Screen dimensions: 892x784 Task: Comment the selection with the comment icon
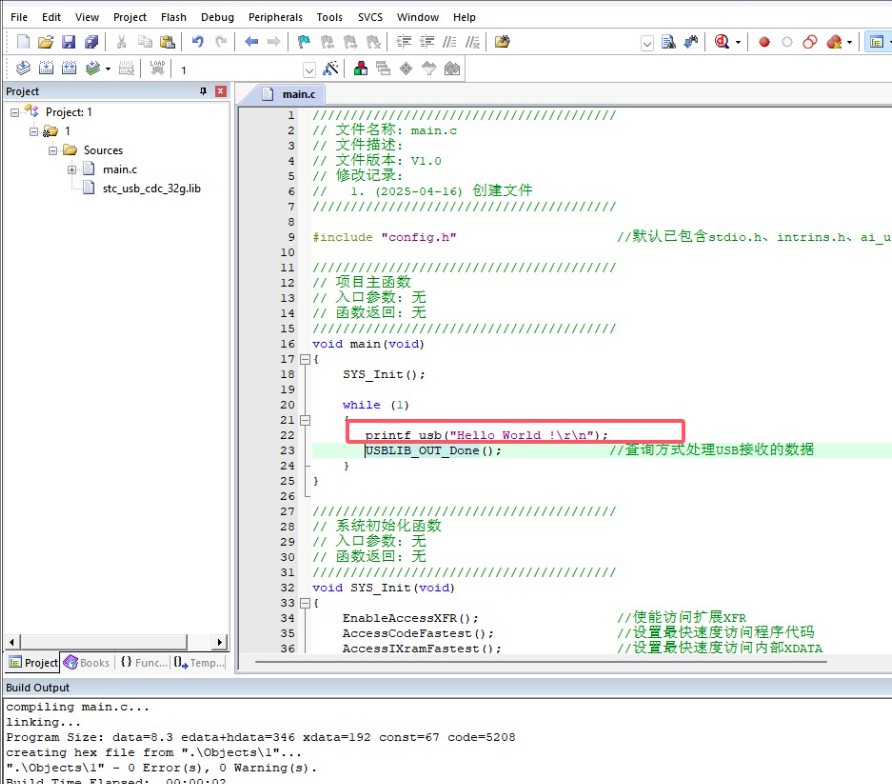click(449, 42)
